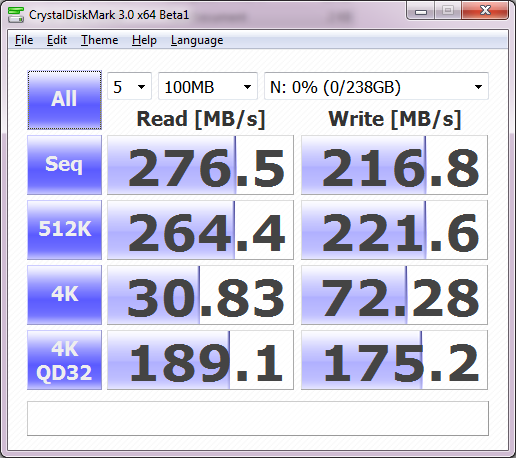The width and height of the screenshot is (516, 458).
Task: Click the CrystalDiskMark app icon in title bar
Action: (x=16, y=15)
